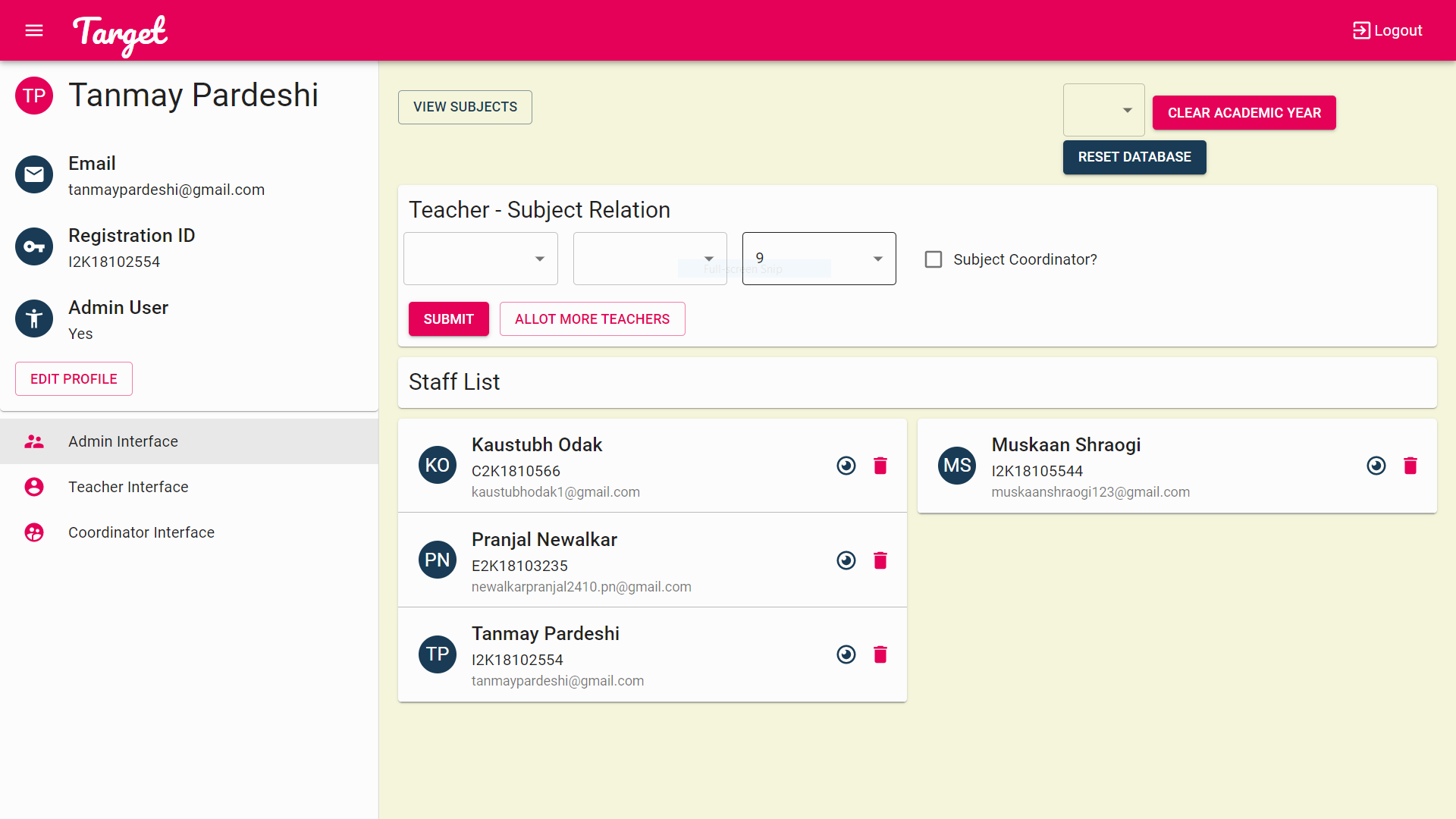This screenshot has height=819, width=1456.
Task: Check the Subject Coordinator checkbox
Action: click(x=934, y=259)
